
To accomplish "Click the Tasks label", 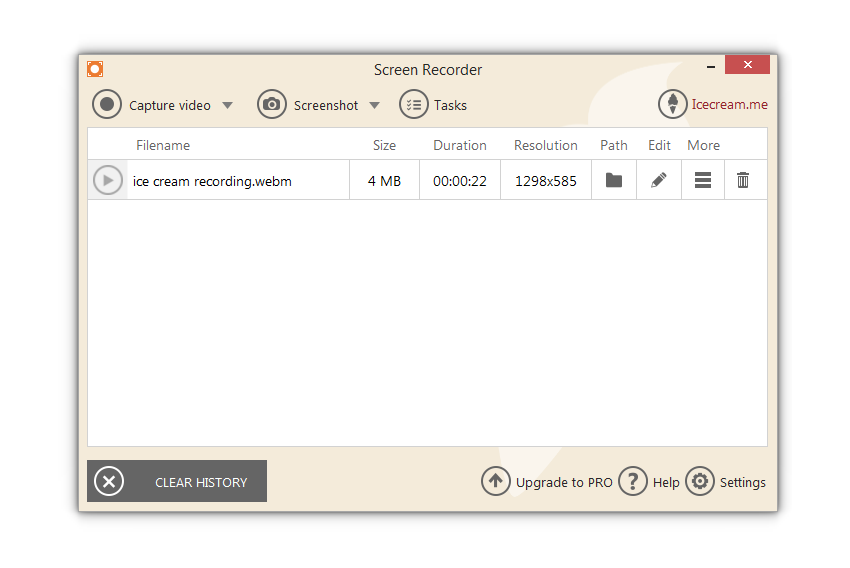I will [450, 105].
